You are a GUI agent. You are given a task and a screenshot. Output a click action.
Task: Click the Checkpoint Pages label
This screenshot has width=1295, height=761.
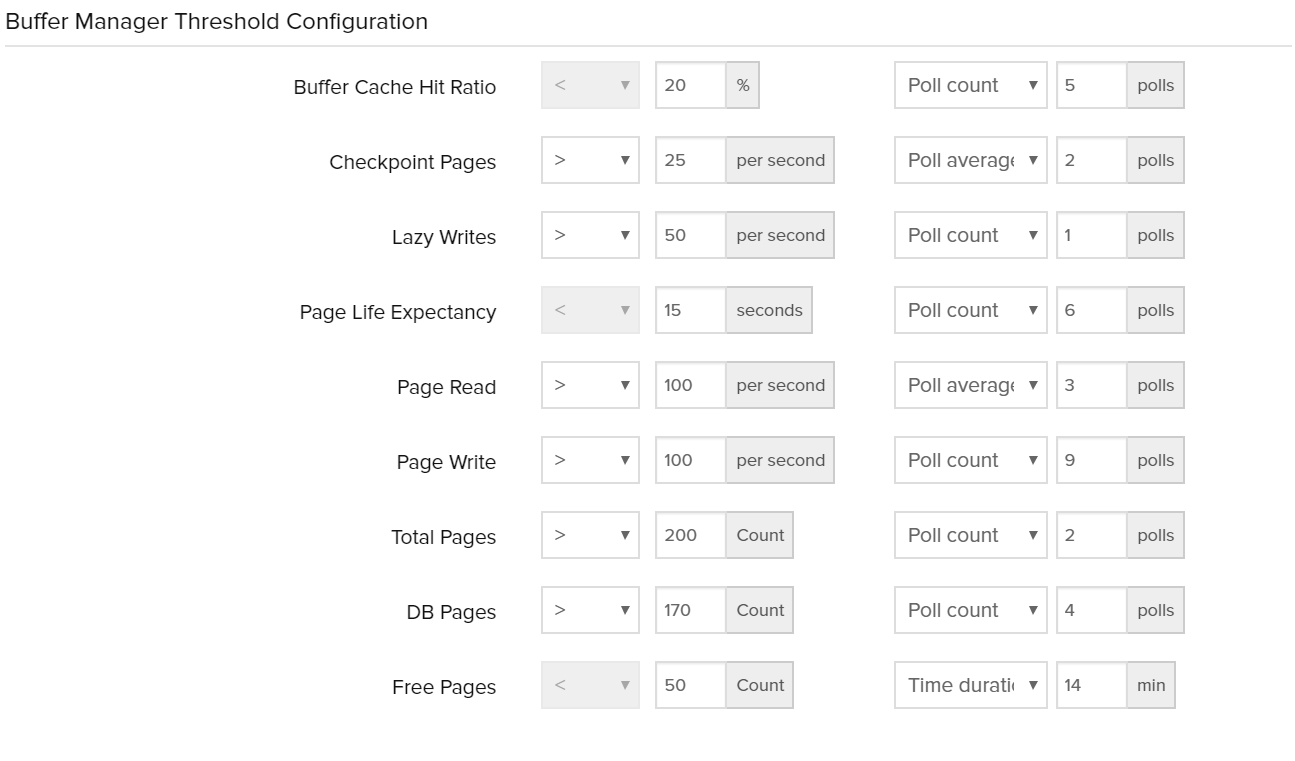[413, 162]
